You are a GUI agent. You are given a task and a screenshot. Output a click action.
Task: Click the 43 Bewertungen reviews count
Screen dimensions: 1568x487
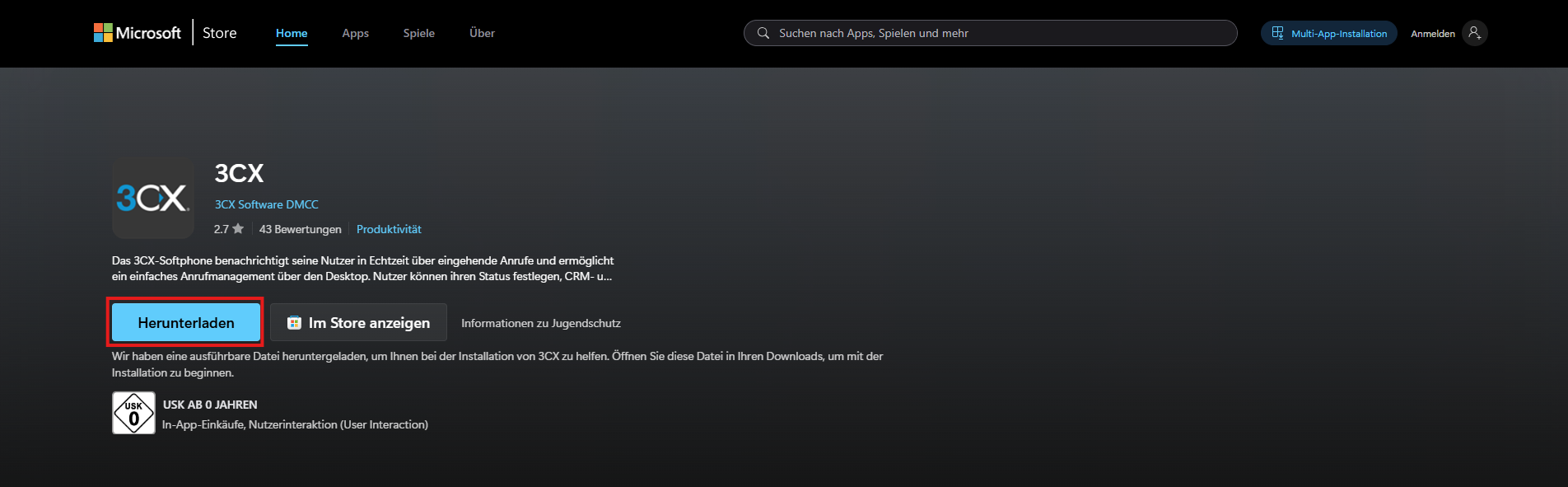pyautogui.click(x=300, y=229)
